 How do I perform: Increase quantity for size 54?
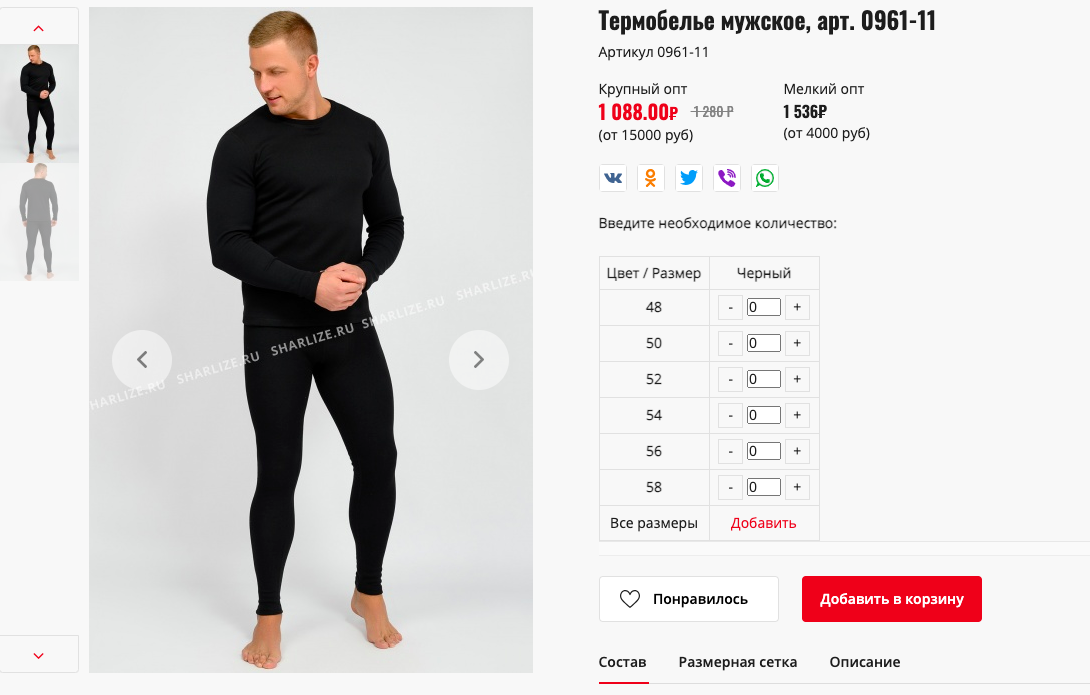(797, 416)
